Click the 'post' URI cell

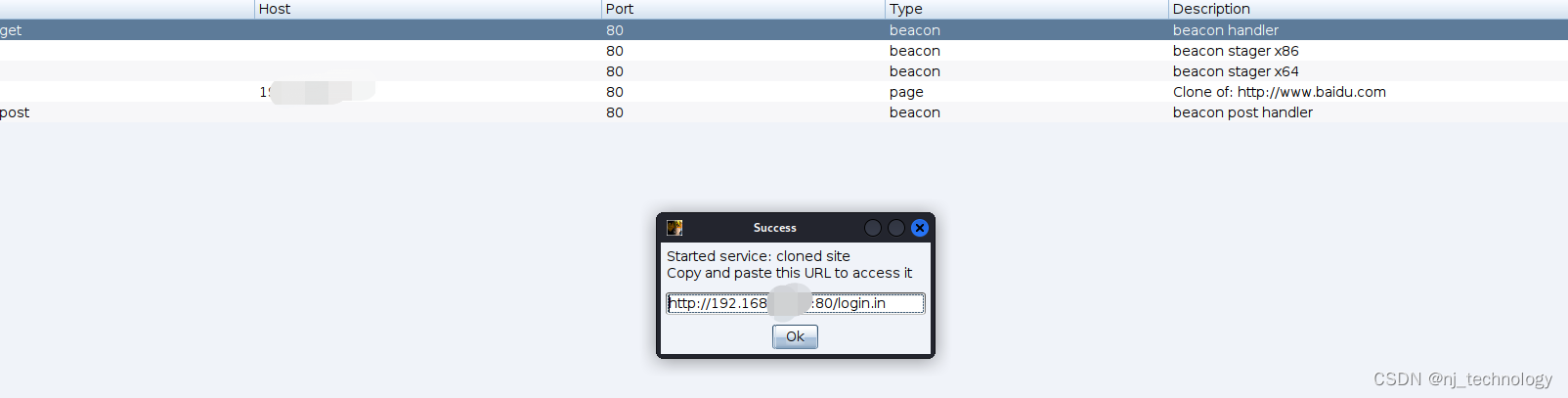pyautogui.click(x=15, y=112)
